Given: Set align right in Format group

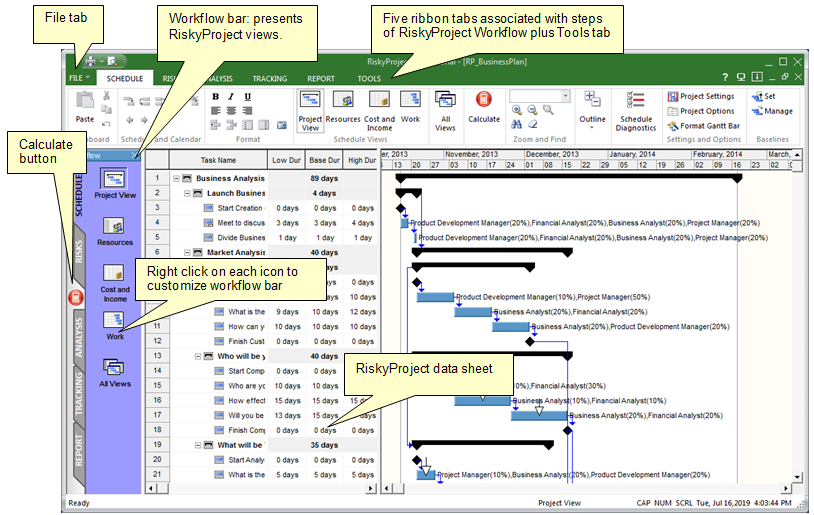Looking at the screenshot, I should pos(248,111).
